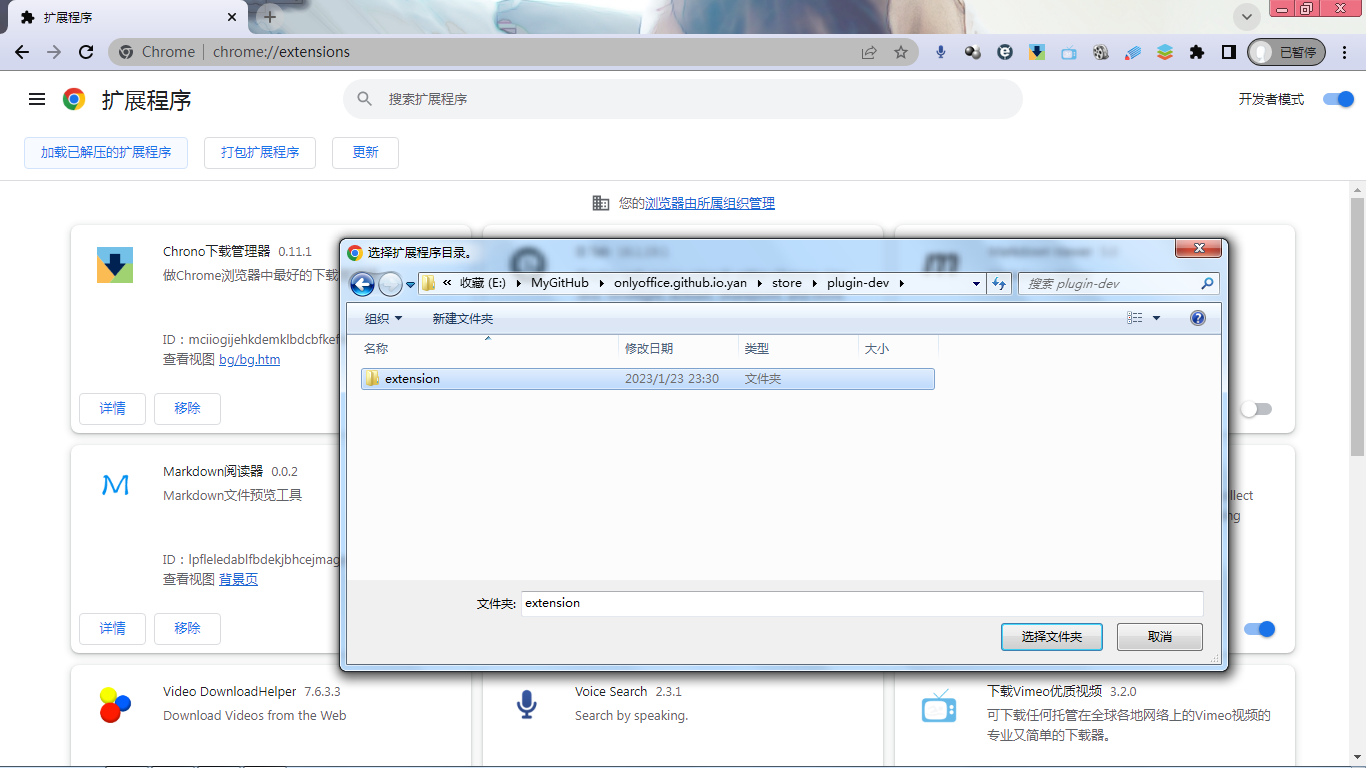Click the onlyoffice.github.io.yan path segment

click(680, 284)
